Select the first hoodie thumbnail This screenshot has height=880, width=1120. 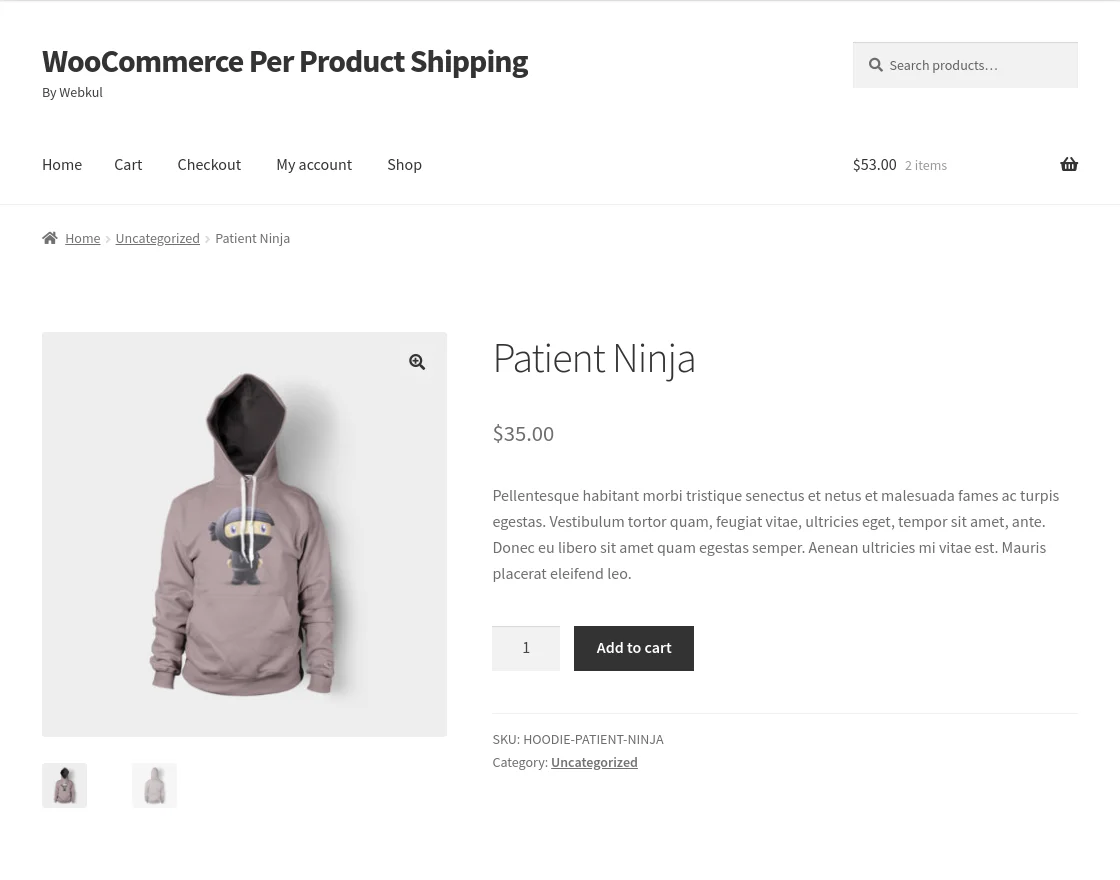tap(64, 785)
